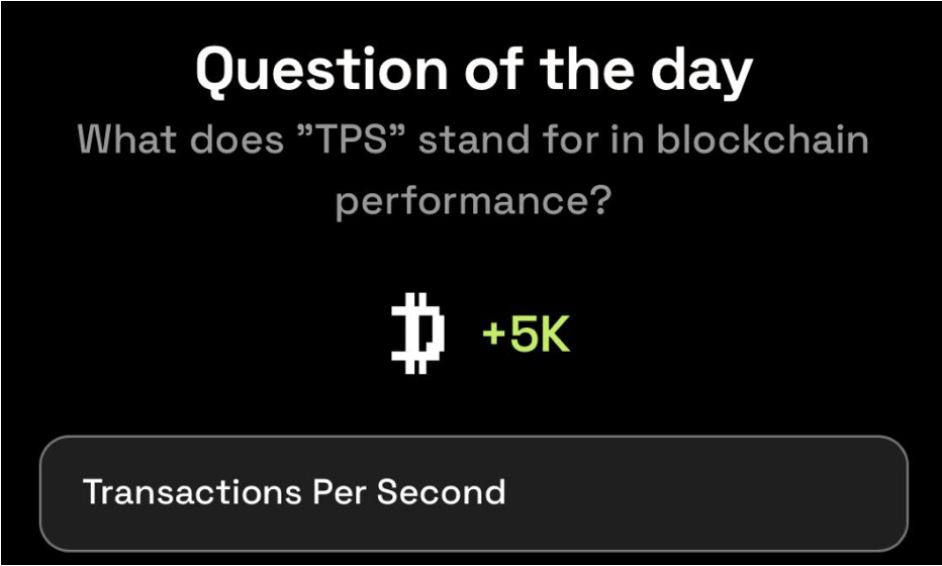Viewport: 942px width, 566px height.
Task: Click the word "of" in the heading
Action: click(476, 72)
